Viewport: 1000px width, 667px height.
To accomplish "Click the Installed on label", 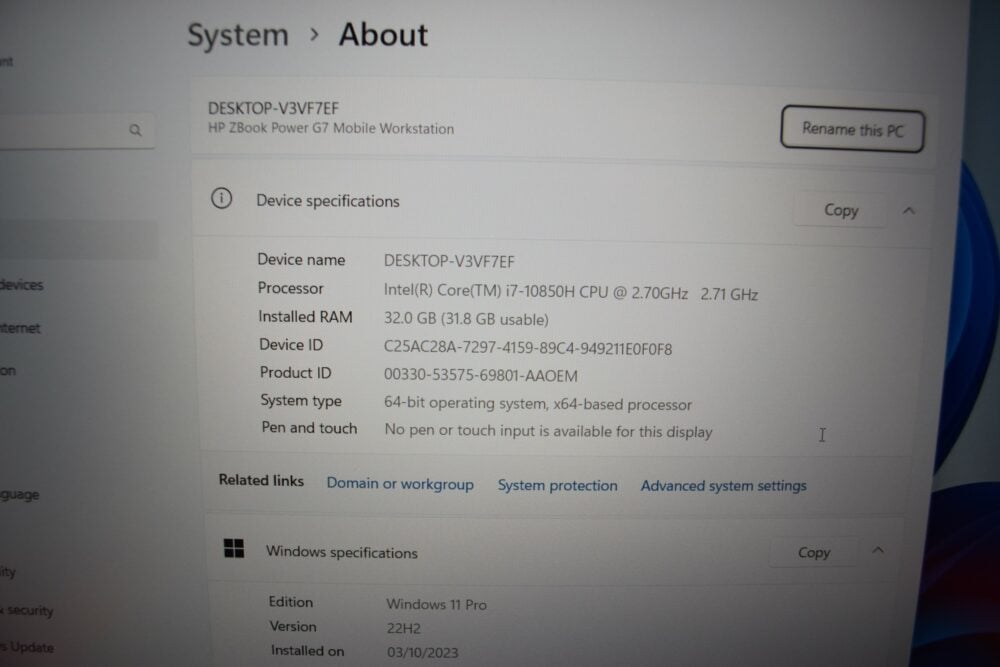I will [x=307, y=650].
